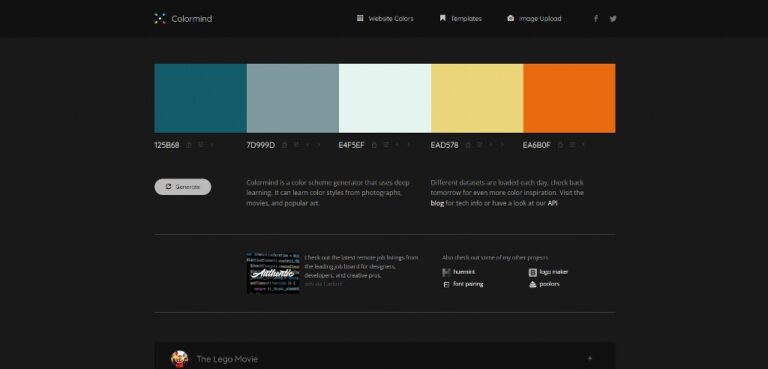768x369 pixels.
Task: Click the Colormind logo icon
Action: point(160,19)
